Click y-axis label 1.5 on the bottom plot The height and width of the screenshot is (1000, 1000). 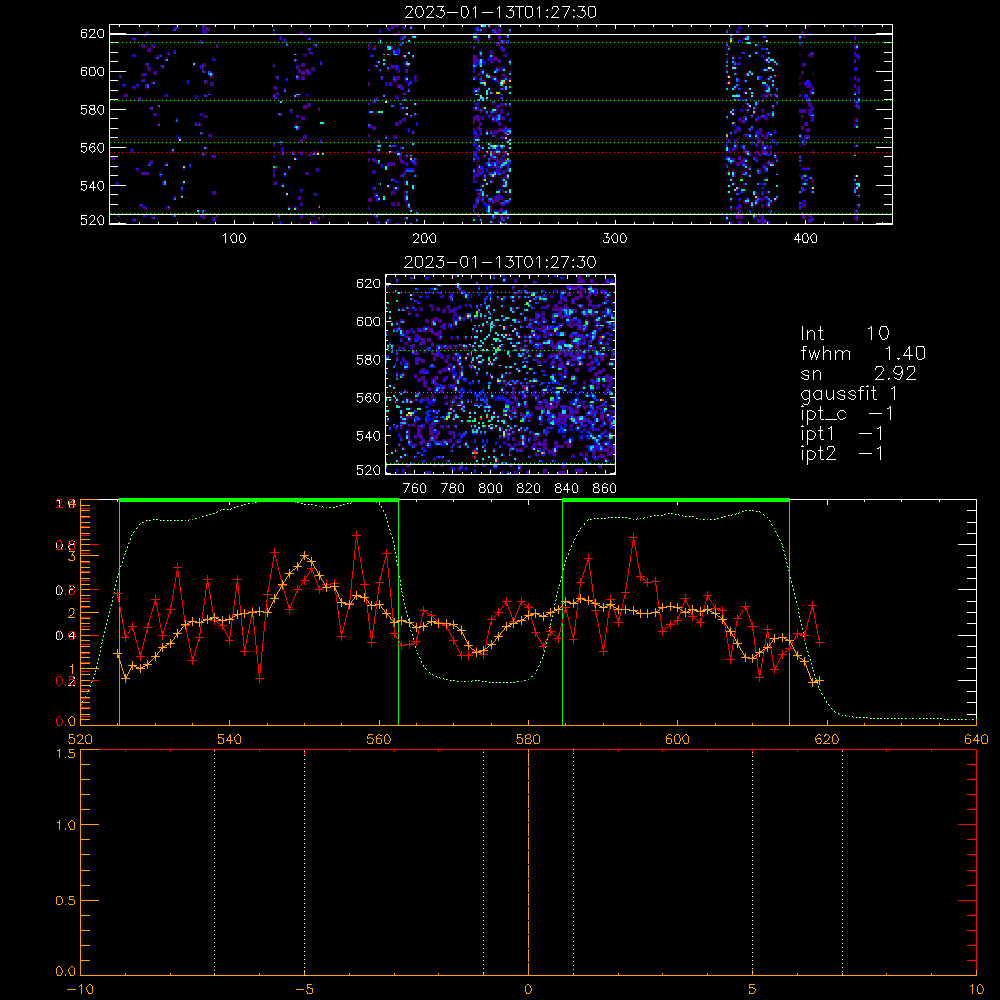click(x=66, y=754)
